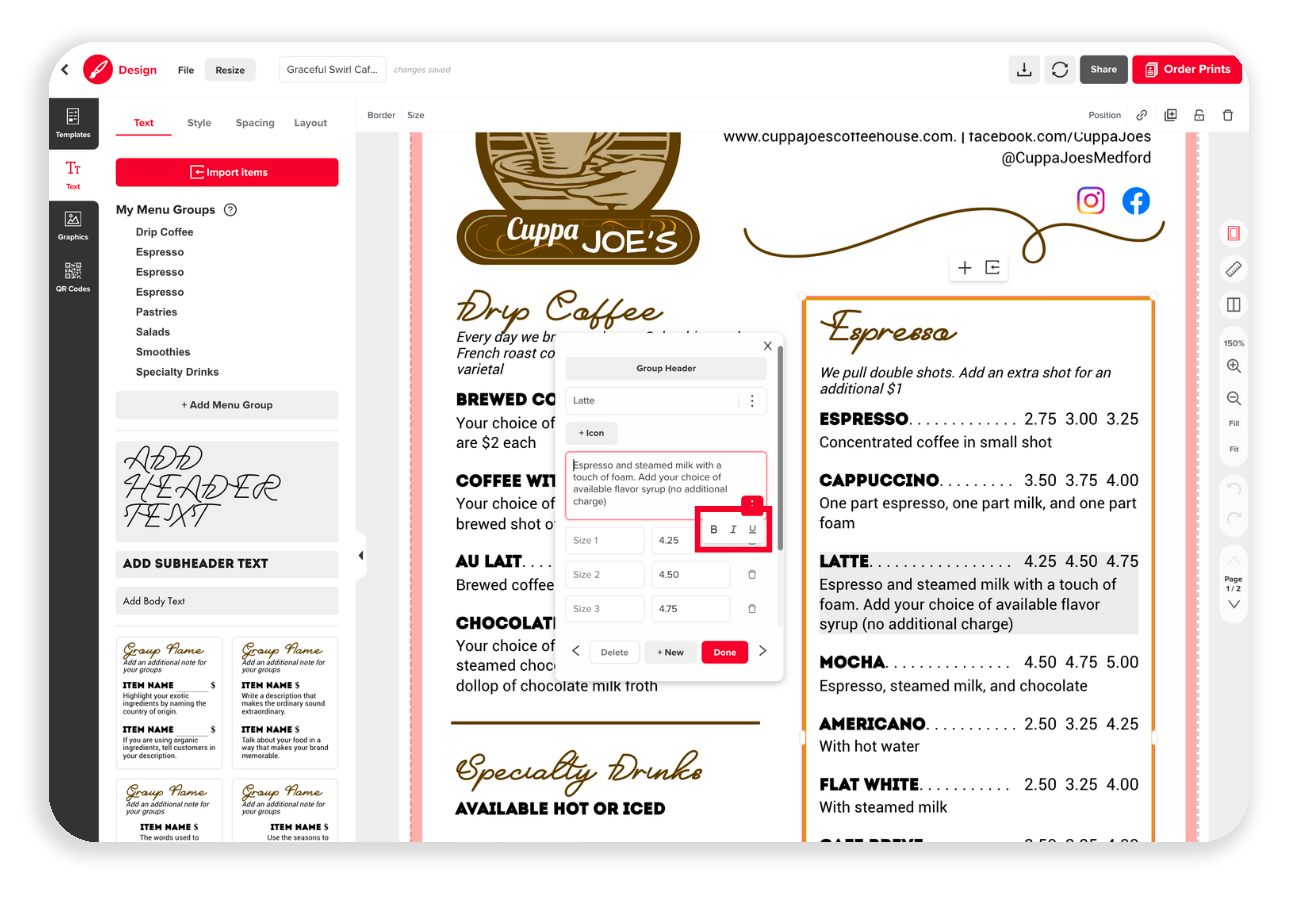Click the Instagram icon on the menu
This screenshot has width=1300, height=900.
1091,201
